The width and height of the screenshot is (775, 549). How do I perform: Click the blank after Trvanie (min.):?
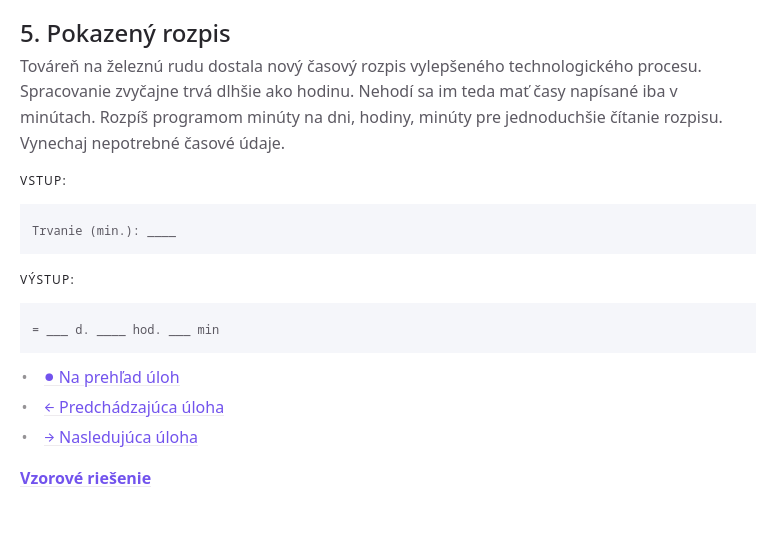pos(161,231)
